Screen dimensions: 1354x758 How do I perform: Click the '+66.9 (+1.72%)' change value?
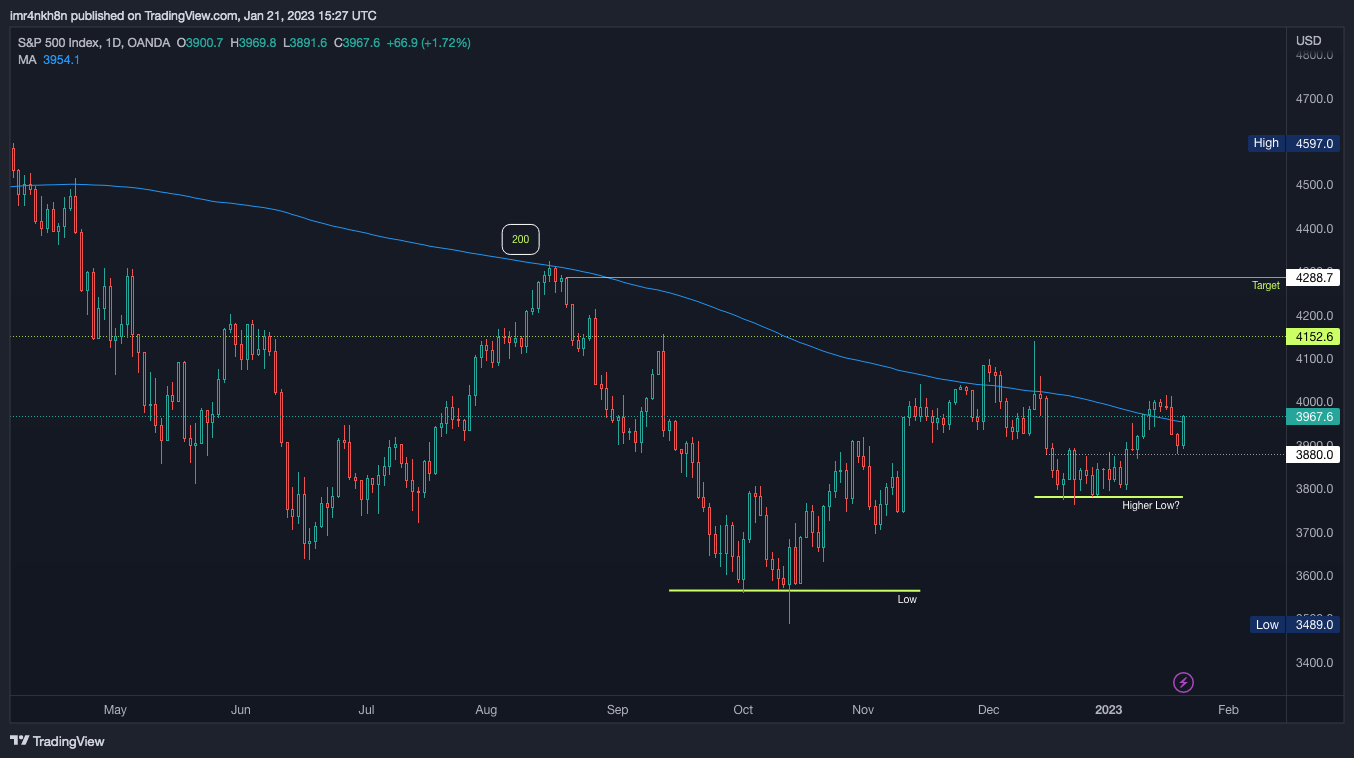(429, 43)
